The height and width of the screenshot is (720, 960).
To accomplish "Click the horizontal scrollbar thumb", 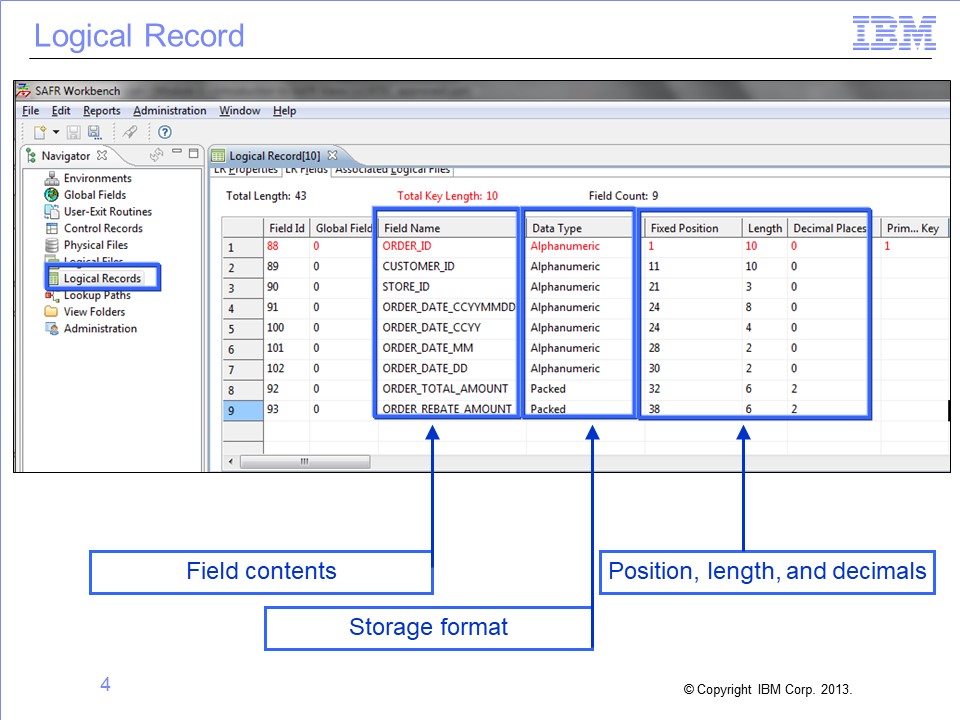I will point(305,462).
